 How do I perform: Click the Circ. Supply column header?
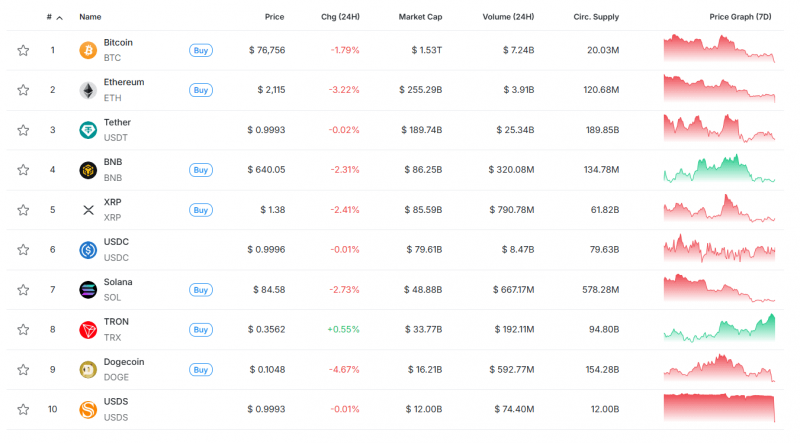click(x=596, y=17)
